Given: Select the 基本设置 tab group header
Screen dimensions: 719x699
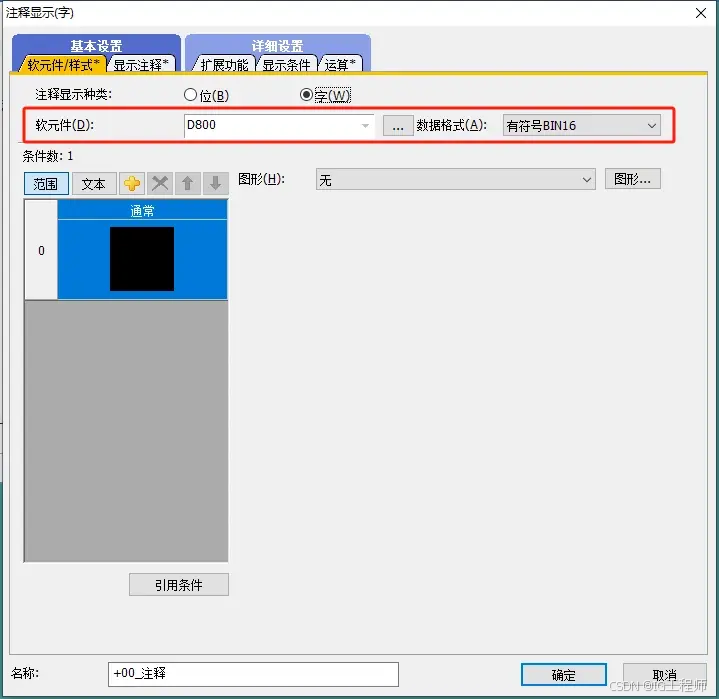Looking at the screenshot, I should click(x=96, y=46).
